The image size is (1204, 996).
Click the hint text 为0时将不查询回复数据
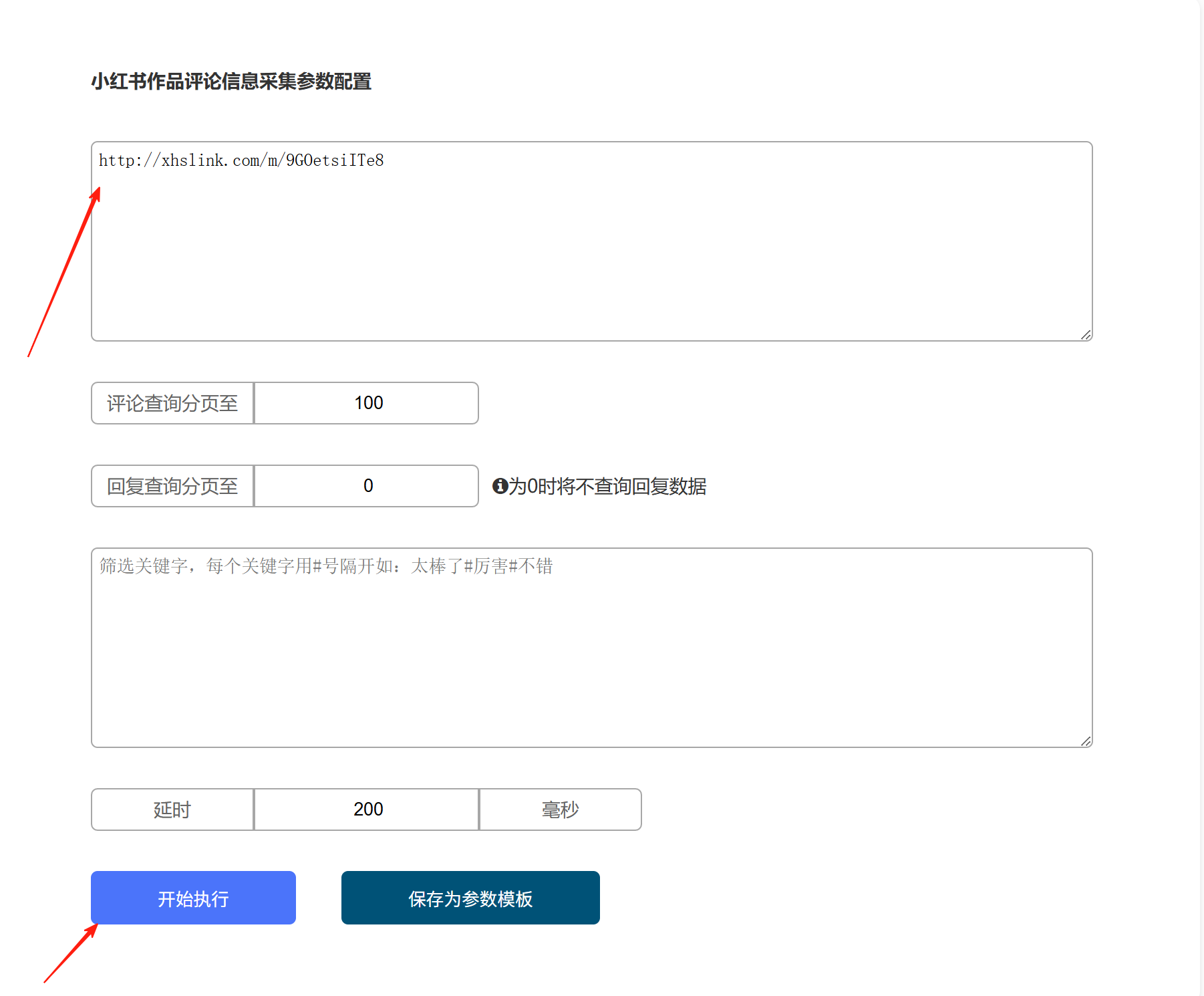[607, 486]
